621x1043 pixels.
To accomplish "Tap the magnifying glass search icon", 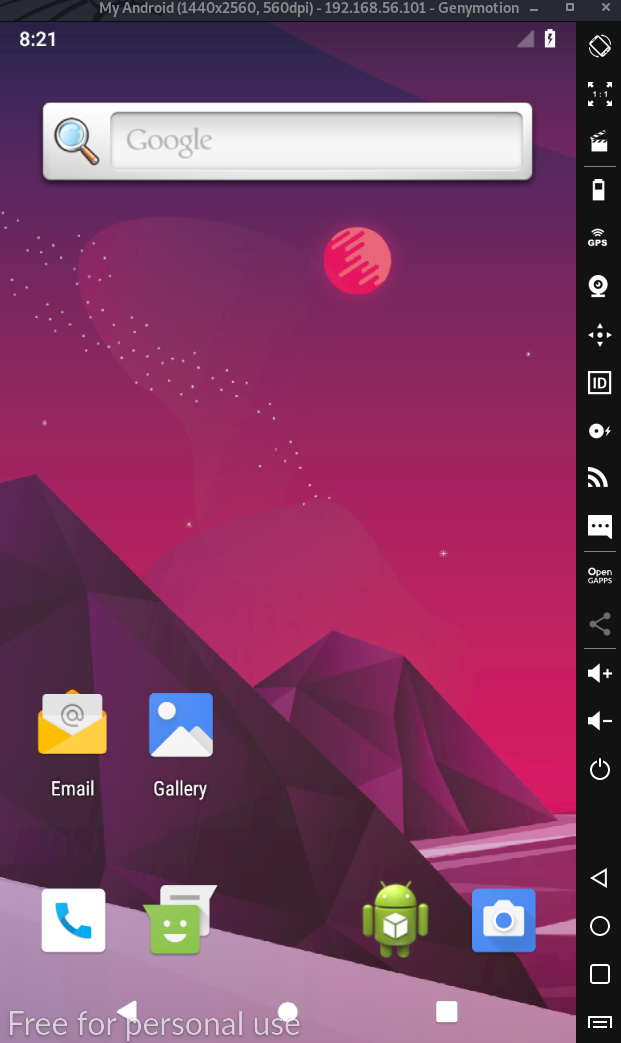I will click(76, 141).
